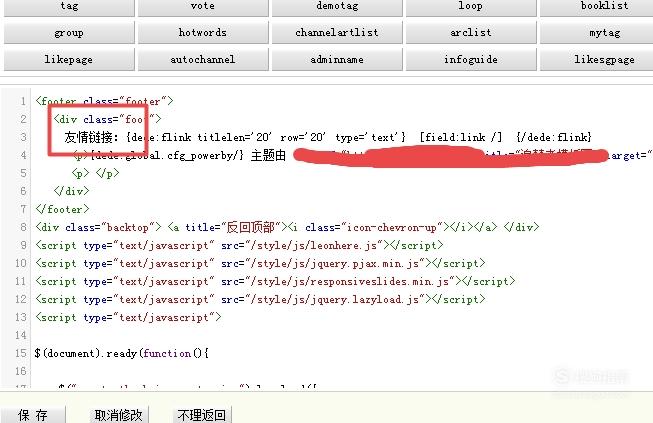Click the hotwords button
Viewport: 653px width, 423px height.
click(x=203, y=32)
